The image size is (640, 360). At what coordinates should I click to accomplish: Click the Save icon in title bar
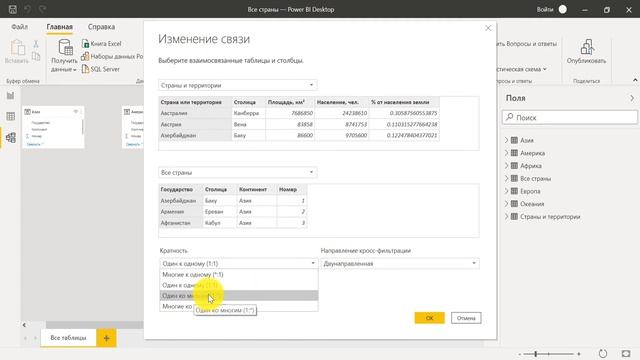coord(13,9)
